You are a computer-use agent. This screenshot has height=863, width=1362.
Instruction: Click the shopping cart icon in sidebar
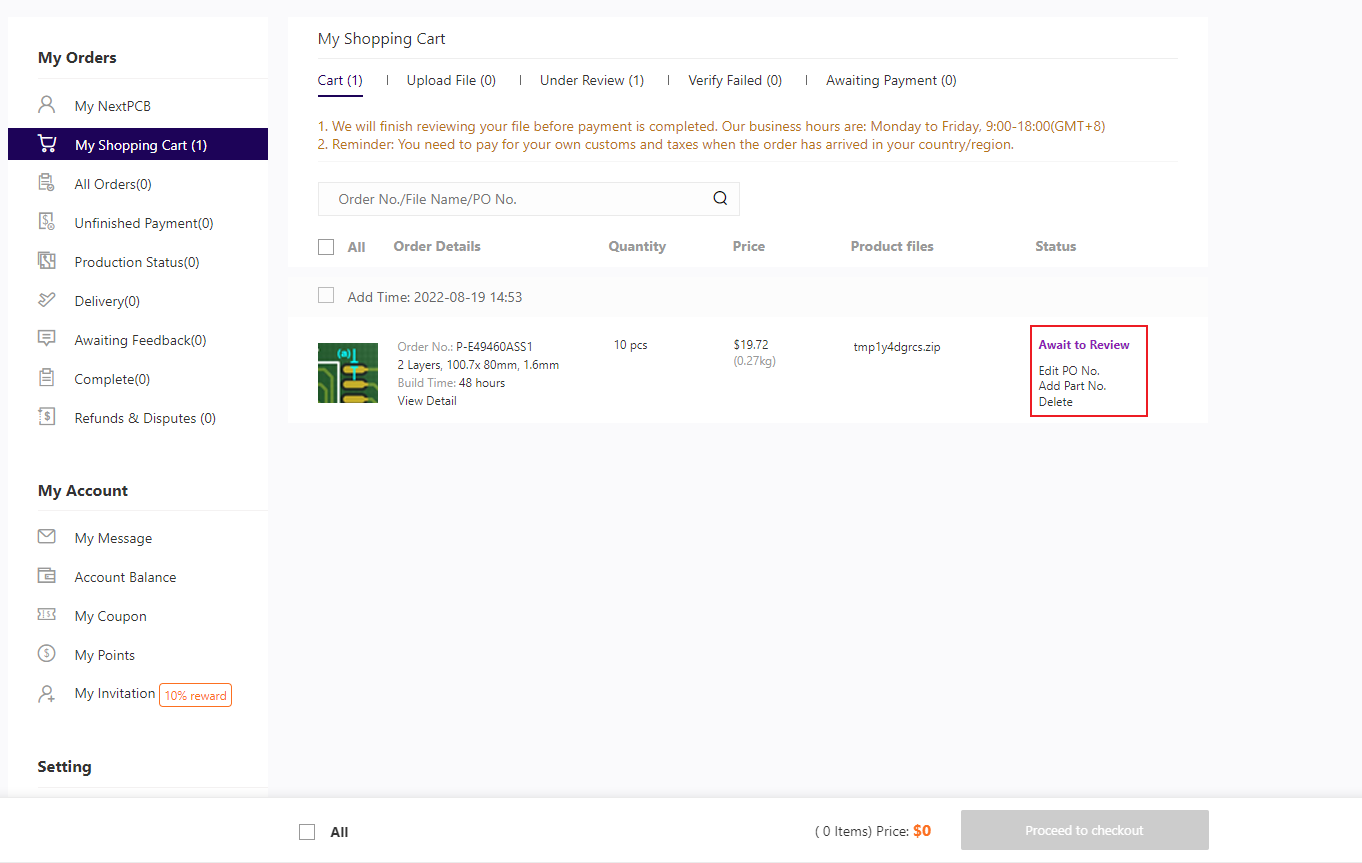[x=47, y=144]
